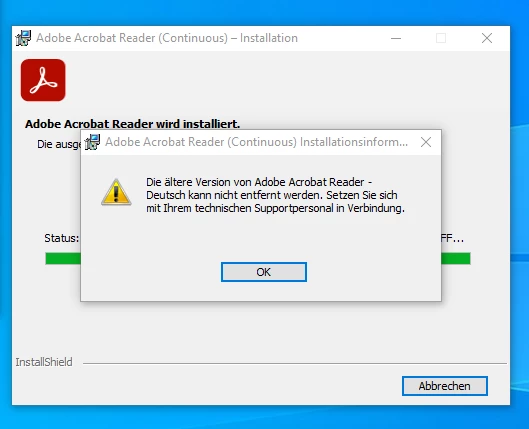Click the "Adobe Acrobat Reader wird installiert" heading

tap(133, 124)
